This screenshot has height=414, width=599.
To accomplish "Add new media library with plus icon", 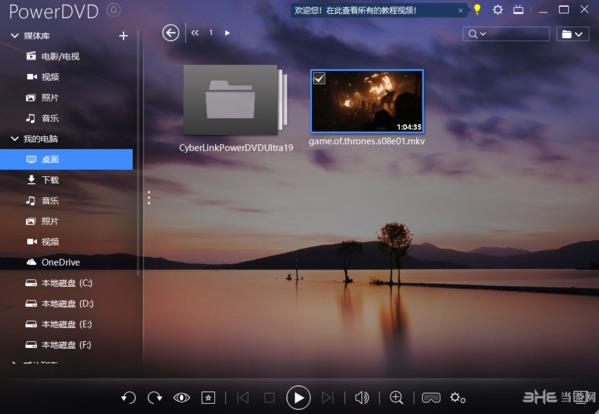I will (123, 36).
